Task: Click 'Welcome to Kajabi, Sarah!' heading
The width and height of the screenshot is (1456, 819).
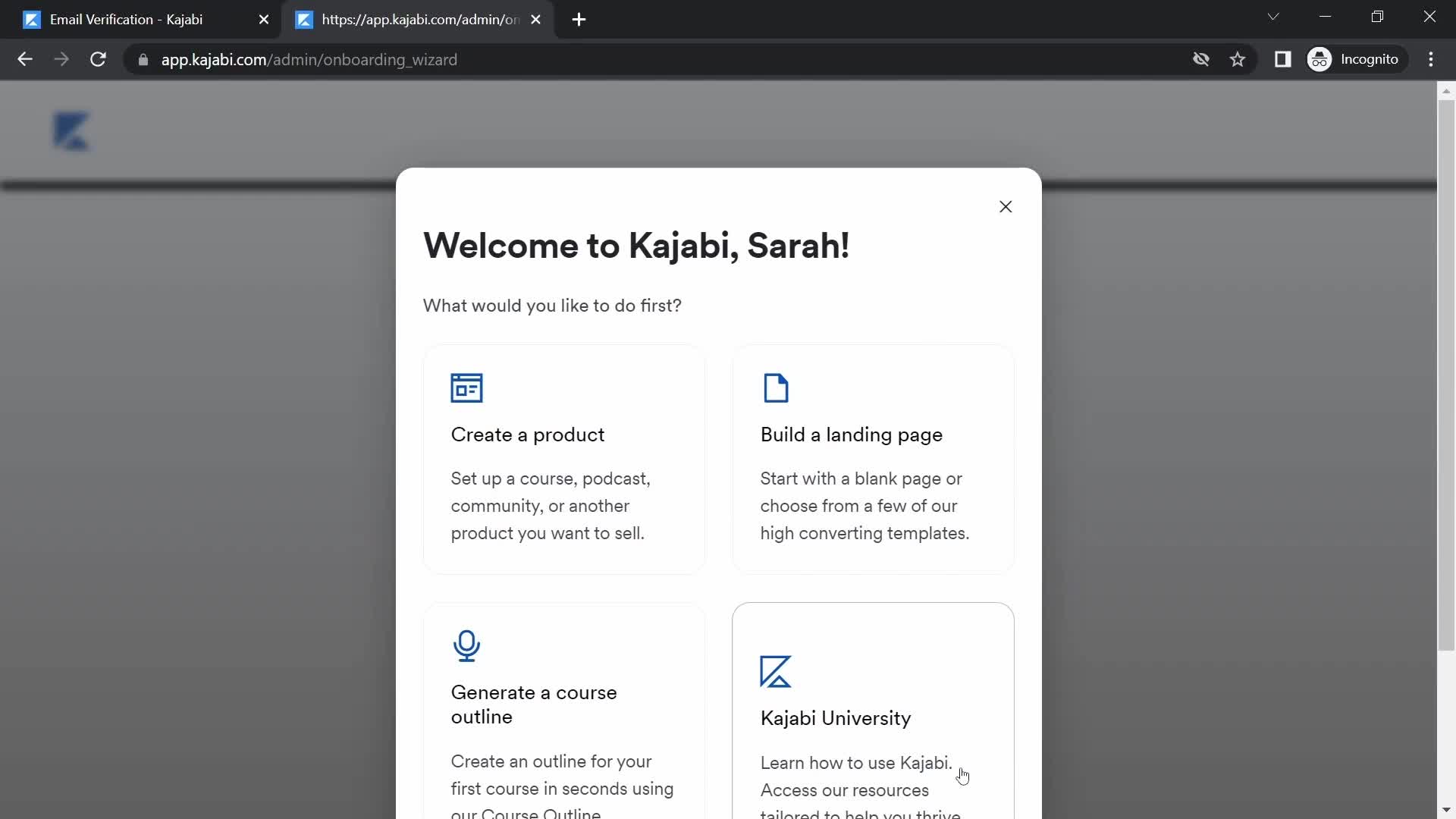Action: click(x=636, y=246)
